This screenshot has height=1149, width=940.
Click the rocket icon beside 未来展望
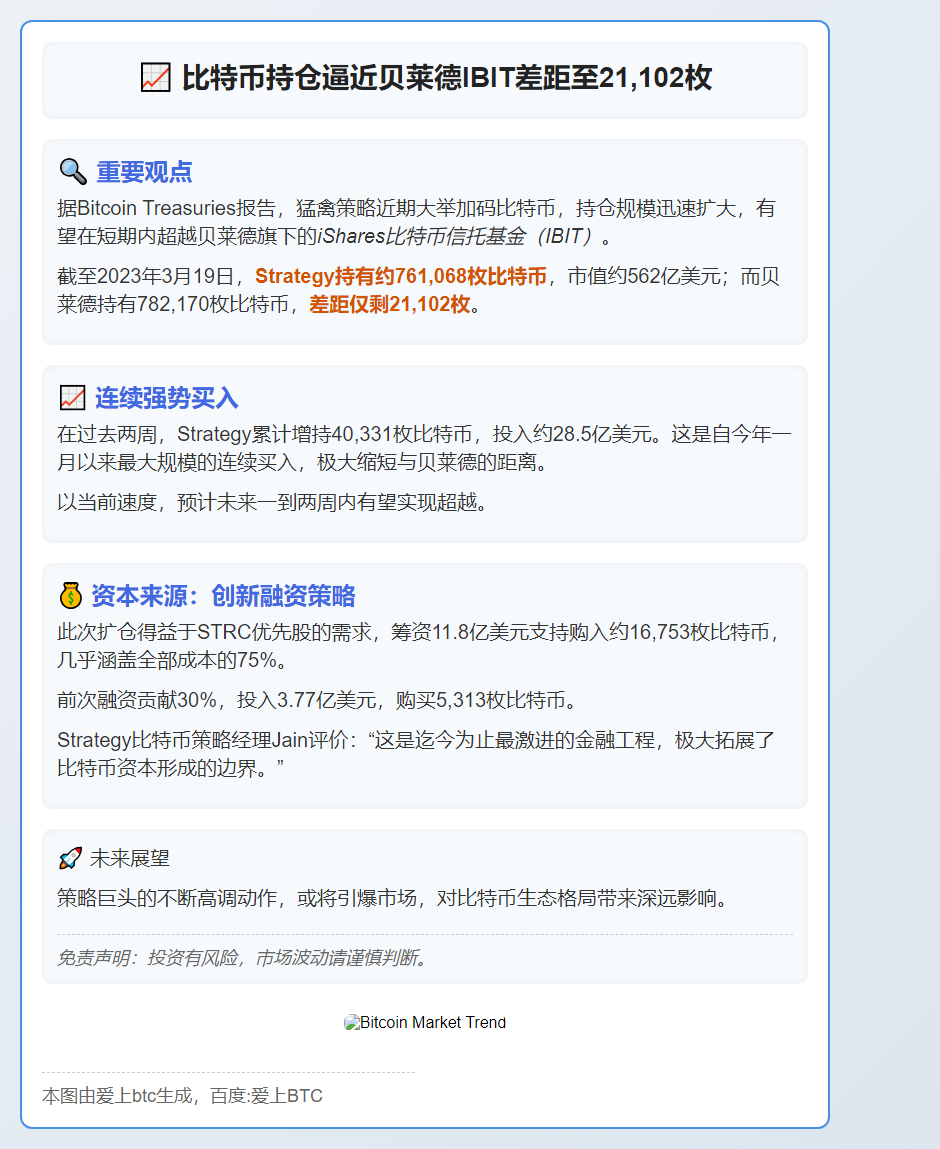click(70, 858)
